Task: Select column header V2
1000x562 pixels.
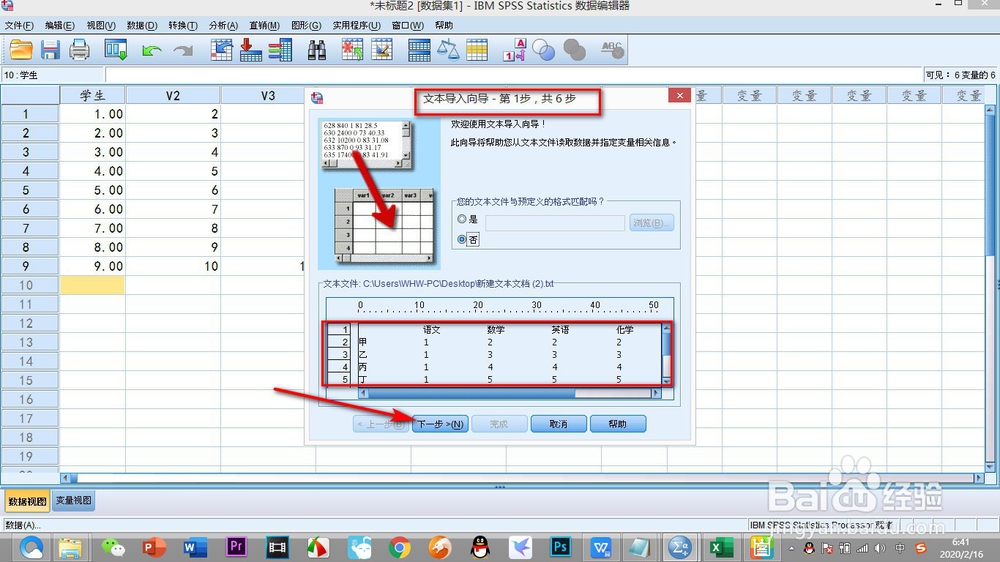Action: tap(173, 96)
